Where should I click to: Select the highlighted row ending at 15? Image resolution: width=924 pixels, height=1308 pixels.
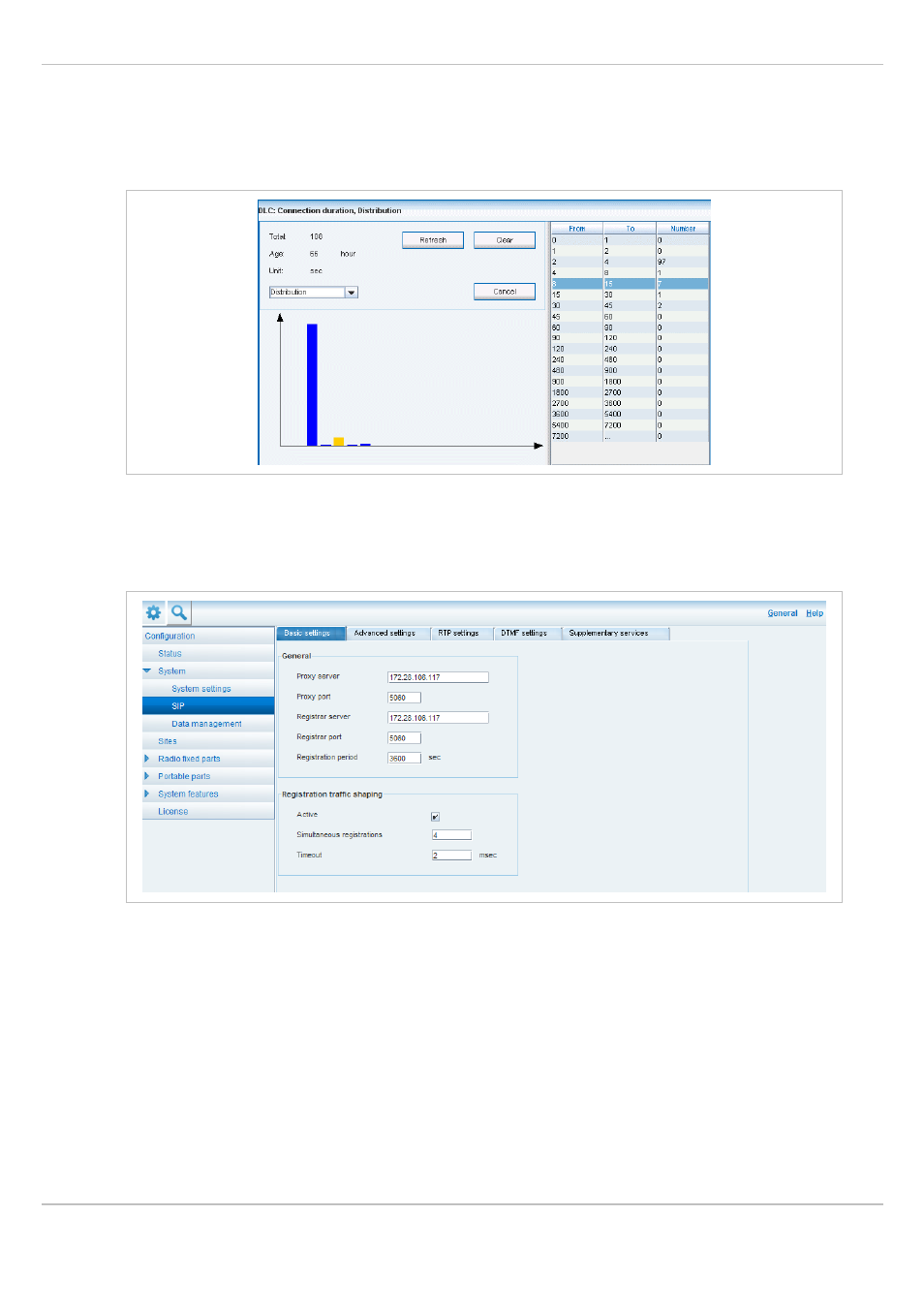pos(630,284)
